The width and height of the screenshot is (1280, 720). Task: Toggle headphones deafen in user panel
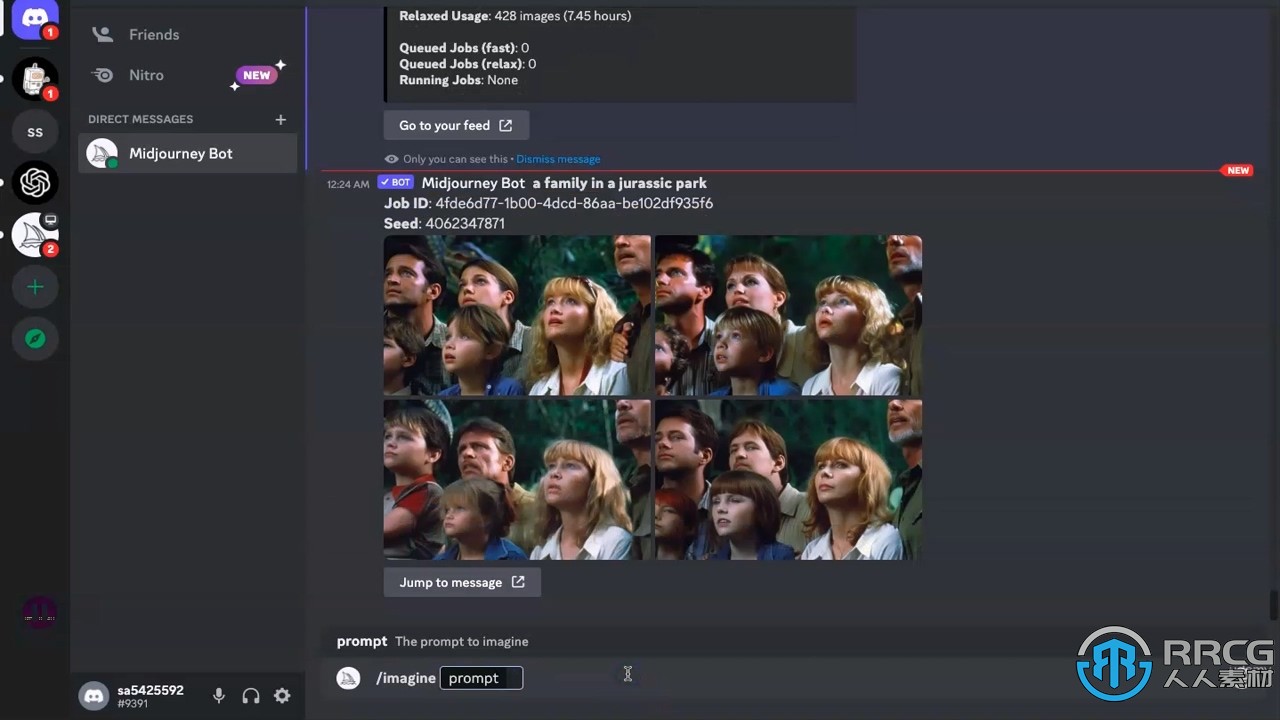click(x=251, y=696)
